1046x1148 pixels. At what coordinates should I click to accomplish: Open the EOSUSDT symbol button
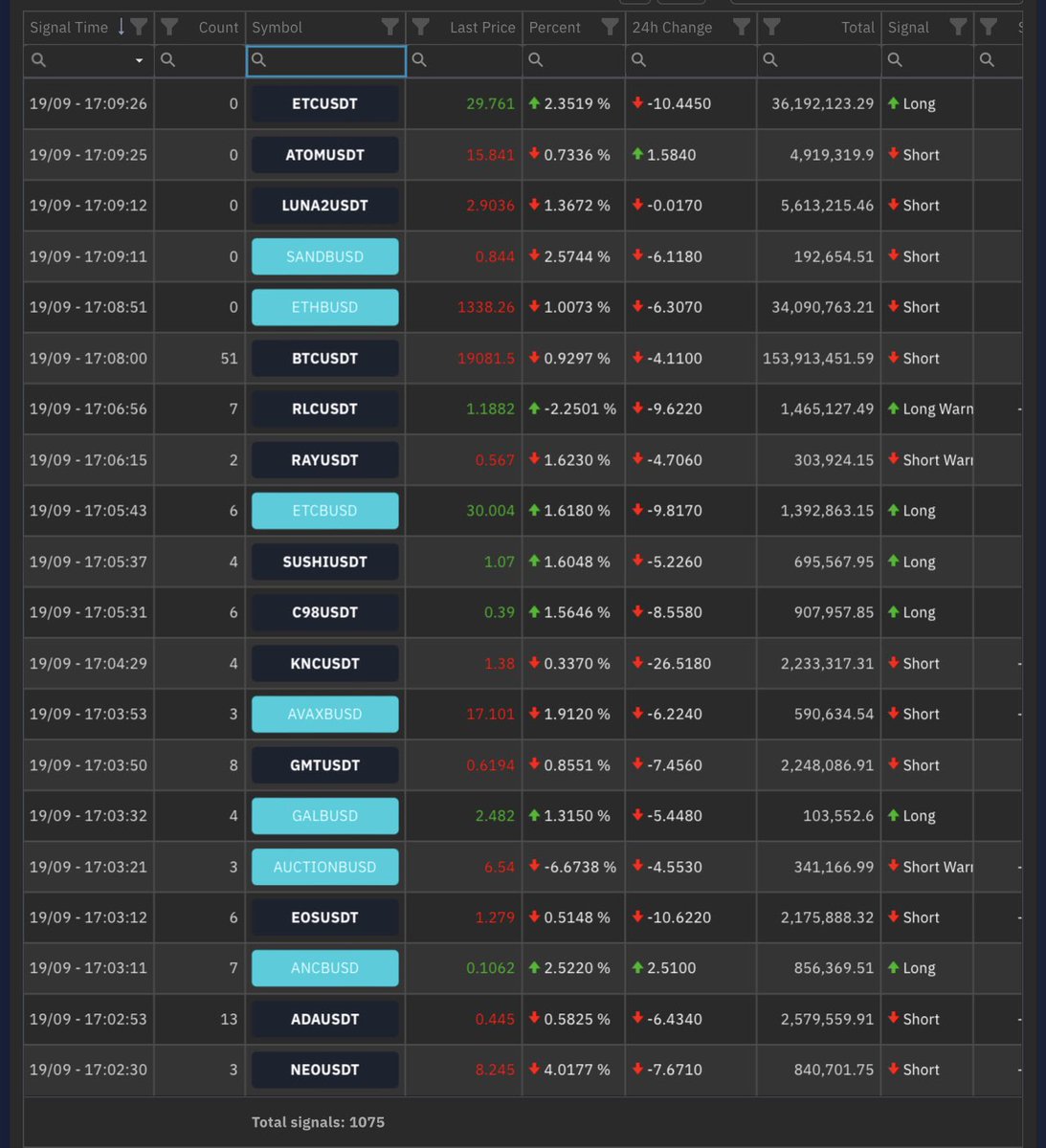pos(324,917)
